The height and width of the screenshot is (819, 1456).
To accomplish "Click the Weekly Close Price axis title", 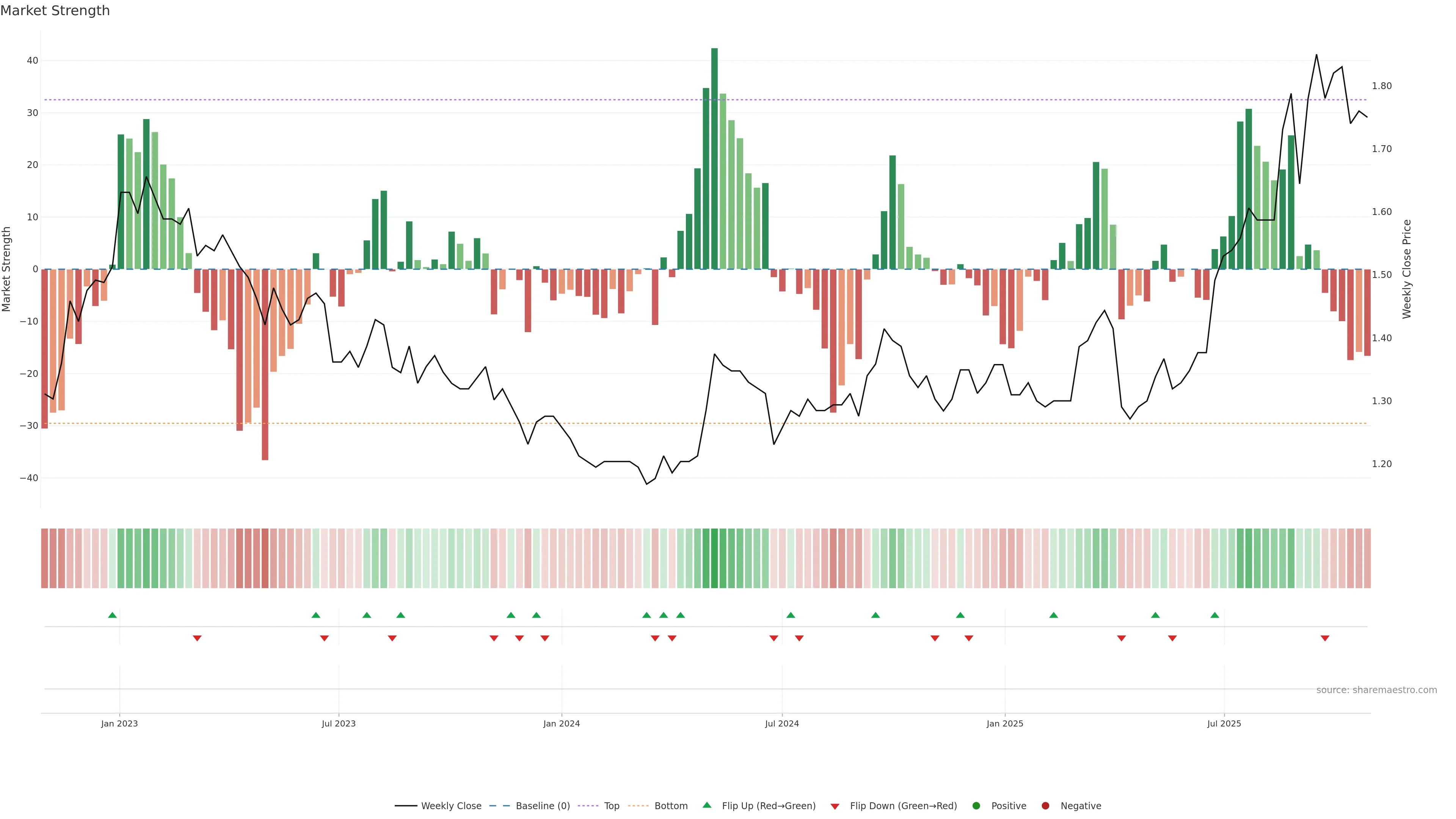I will [1407, 269].
